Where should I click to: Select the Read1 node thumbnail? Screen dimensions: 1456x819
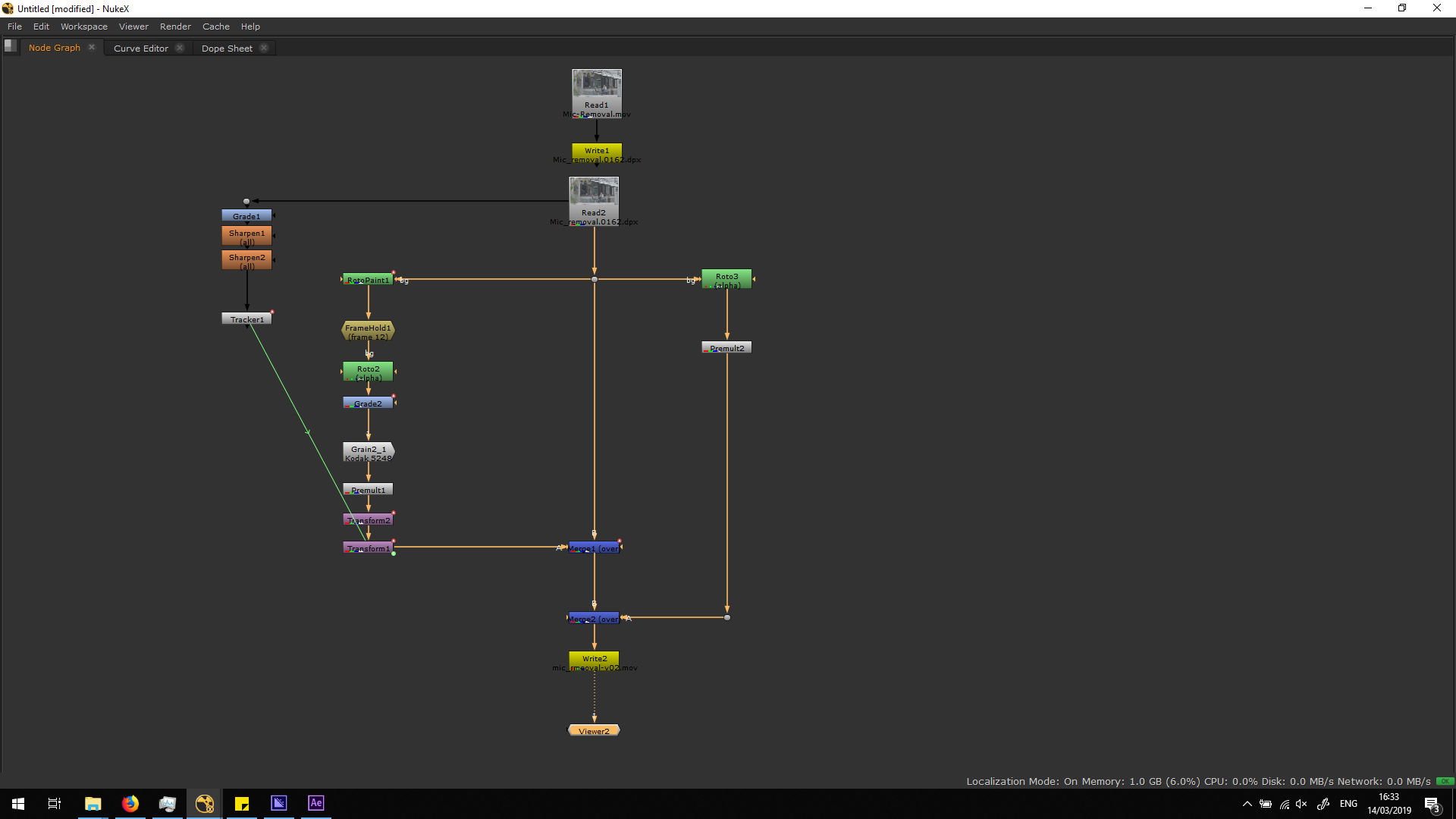[x=596, y=83]
